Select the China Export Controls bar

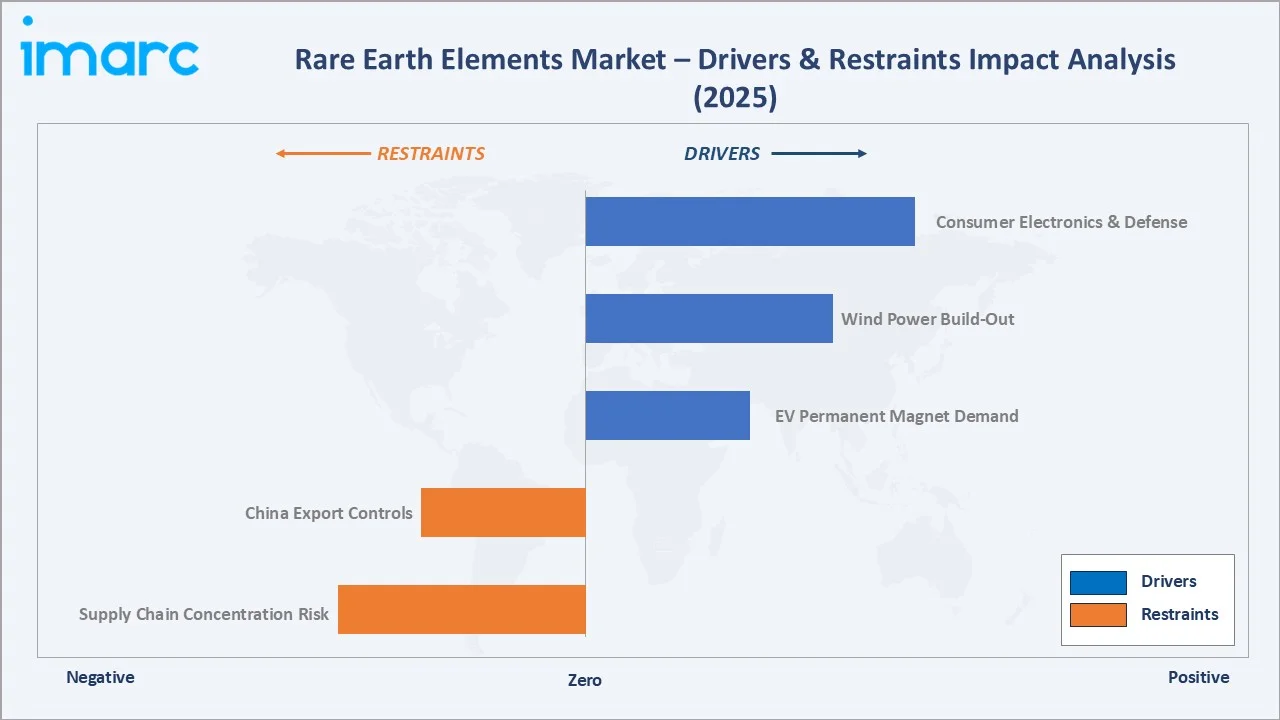point(503,512)
